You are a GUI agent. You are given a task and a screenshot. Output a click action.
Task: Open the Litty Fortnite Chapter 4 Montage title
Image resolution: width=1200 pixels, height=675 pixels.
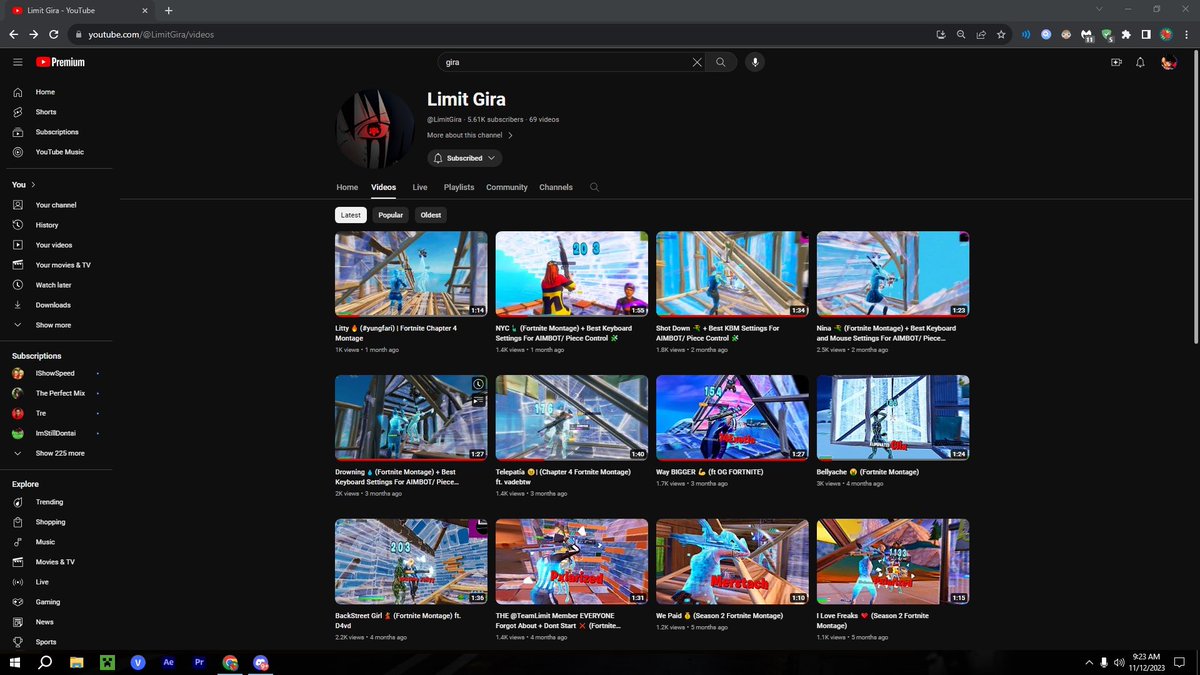[398, 333]
